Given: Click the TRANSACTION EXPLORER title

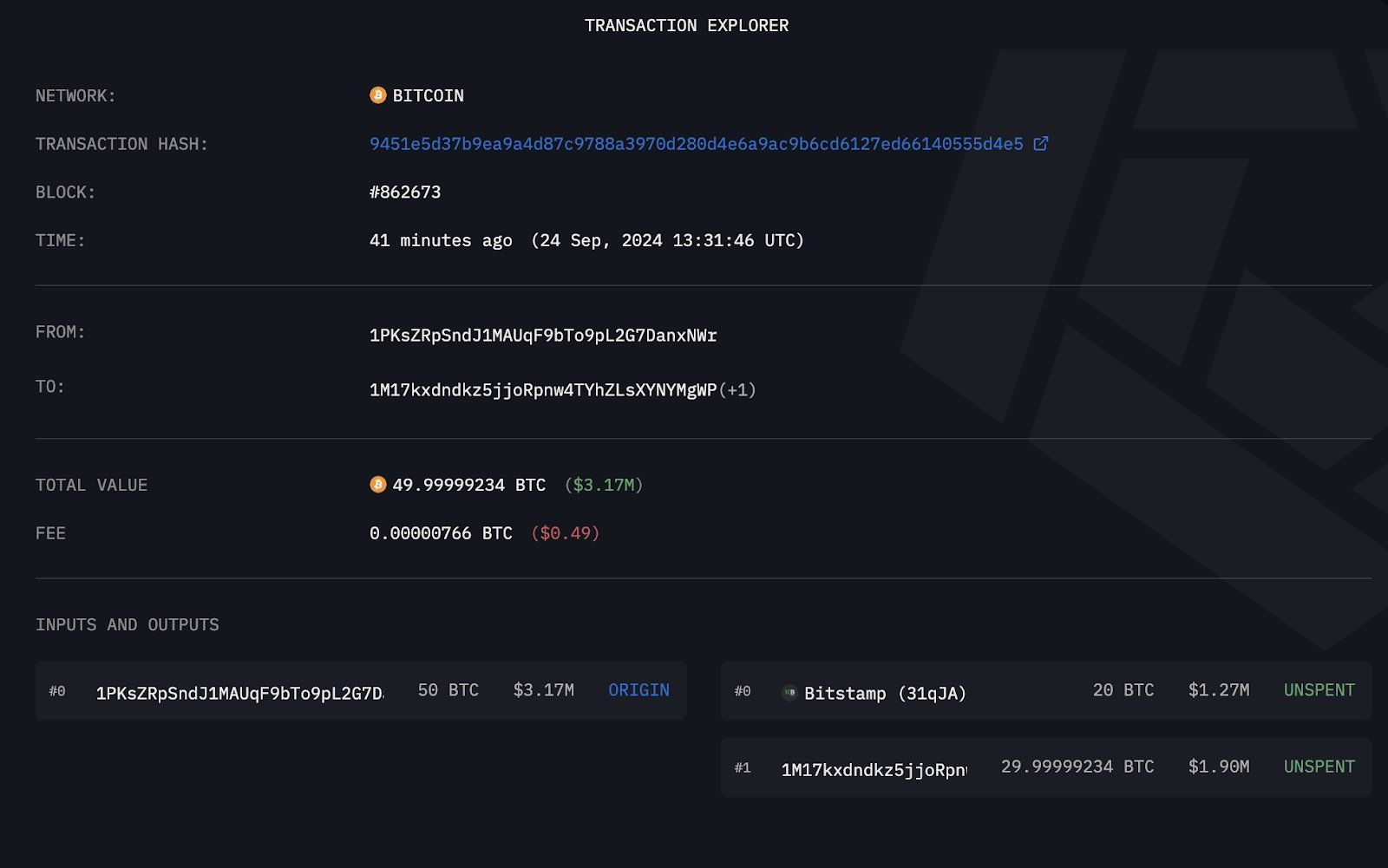Looking at the screenshot, I should pyautogui.click(x=687, y=25).
